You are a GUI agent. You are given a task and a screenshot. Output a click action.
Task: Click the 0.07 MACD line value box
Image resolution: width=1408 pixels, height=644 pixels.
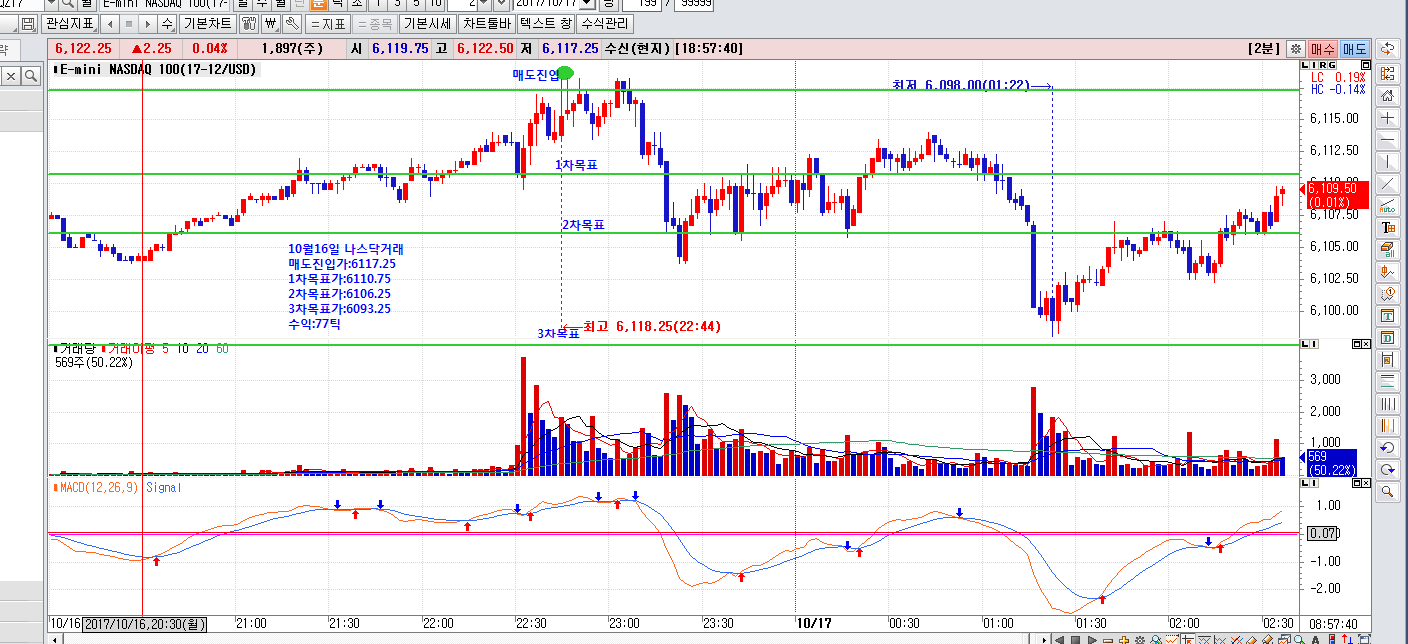click(x=1321, y=533)
